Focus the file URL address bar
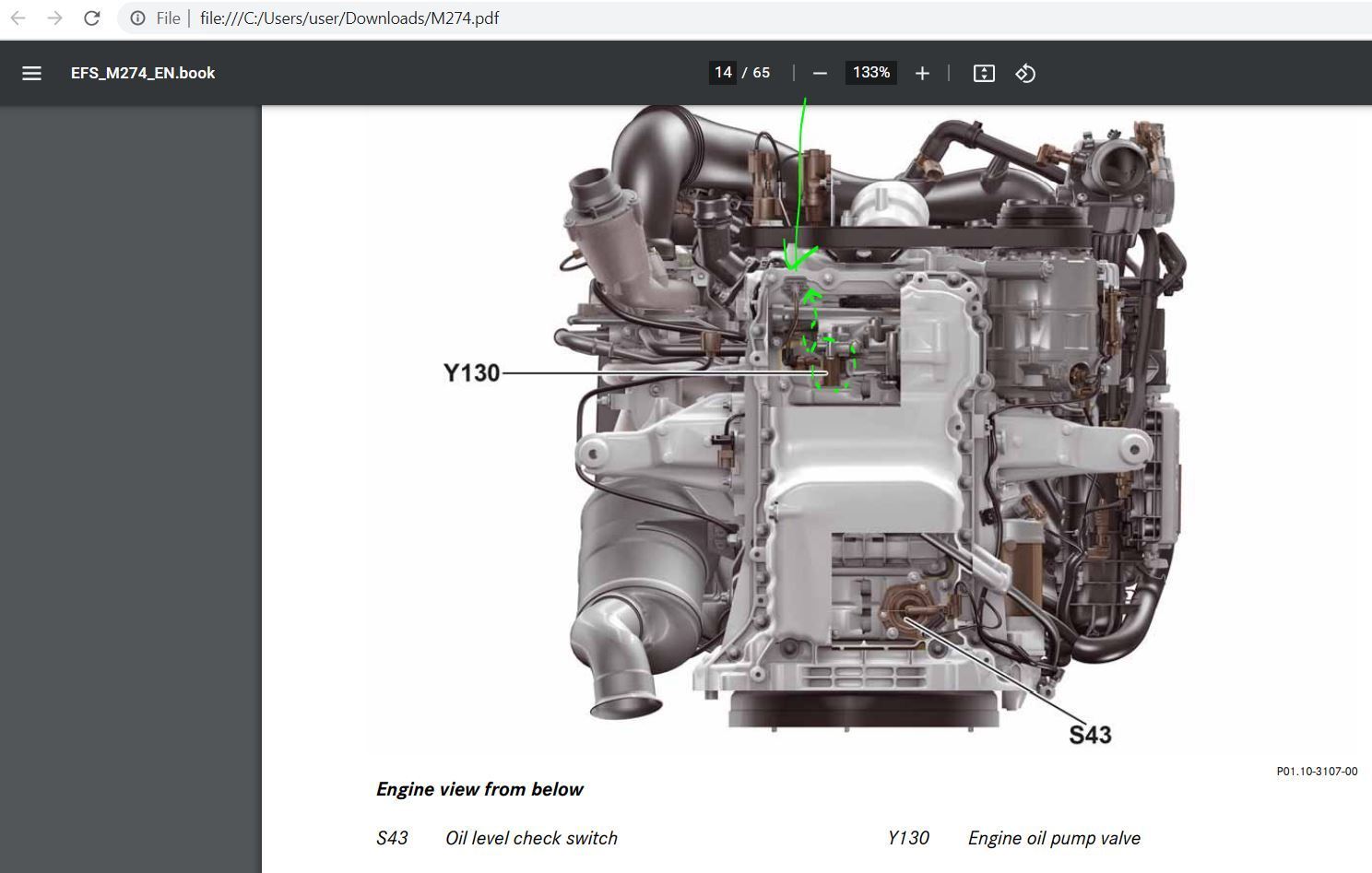1372x873 pixels. [x=738, y=18]
